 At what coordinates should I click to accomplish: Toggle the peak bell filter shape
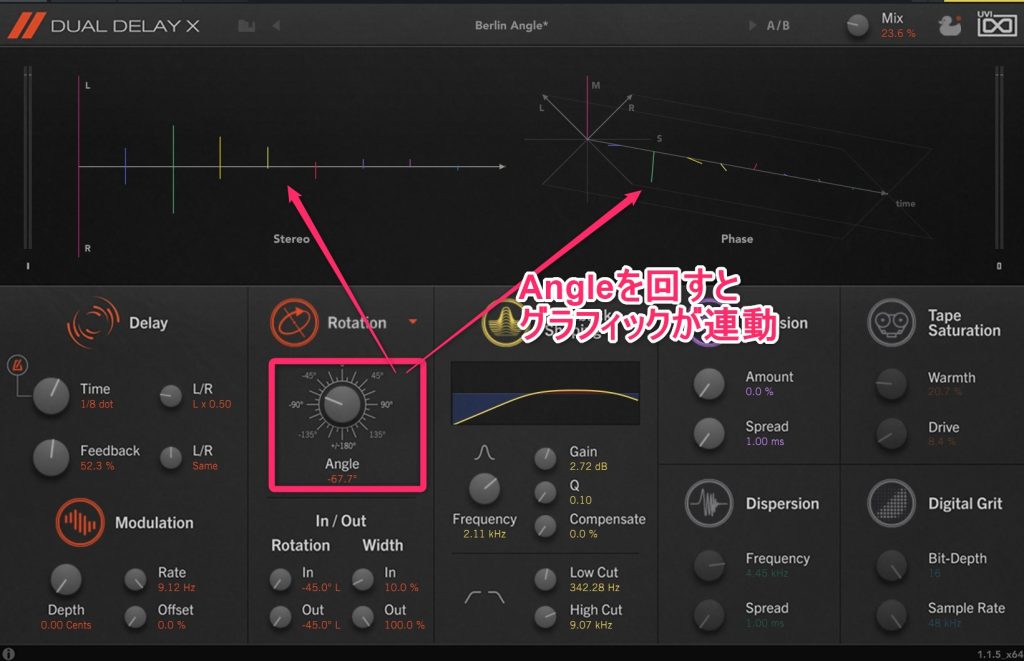click(485, 454)
